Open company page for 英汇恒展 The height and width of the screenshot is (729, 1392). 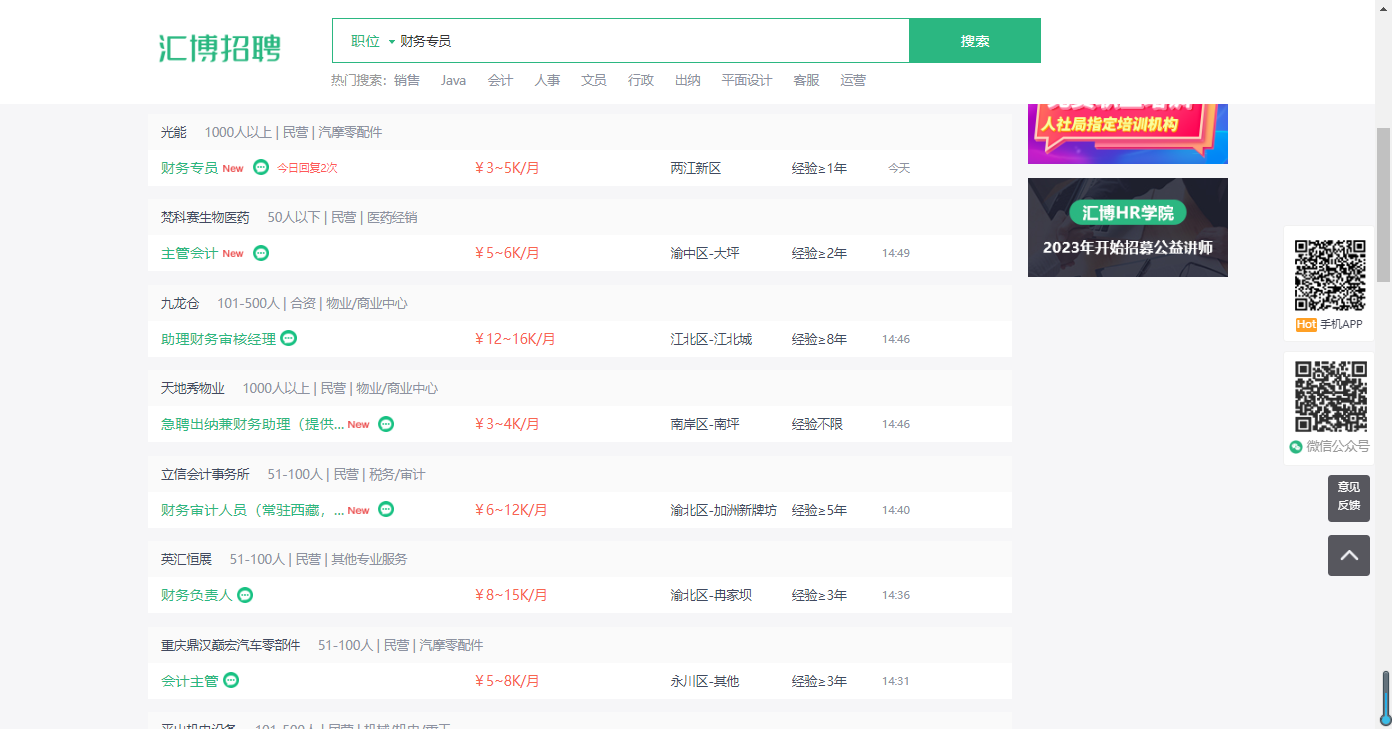pyautogui.click(x=187, y=559)
